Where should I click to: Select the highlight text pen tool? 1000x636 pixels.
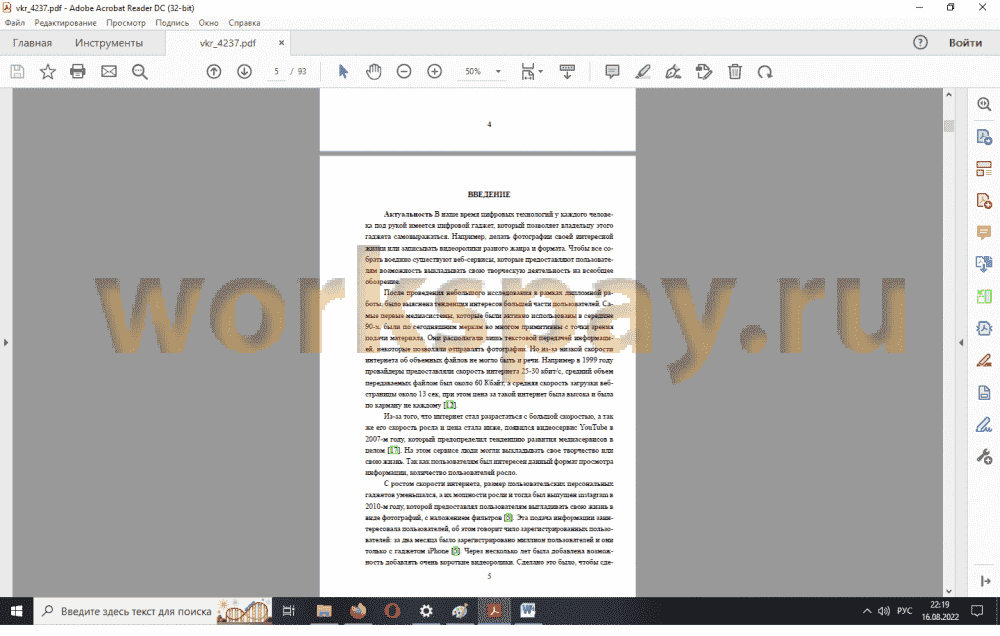click(643, 71)
